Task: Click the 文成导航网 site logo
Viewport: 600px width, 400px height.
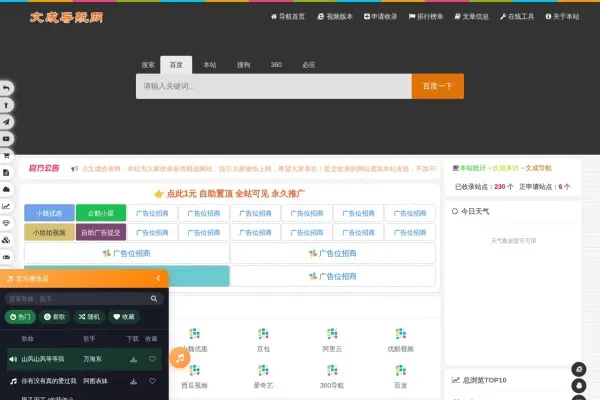Action: tap(67, 17)
